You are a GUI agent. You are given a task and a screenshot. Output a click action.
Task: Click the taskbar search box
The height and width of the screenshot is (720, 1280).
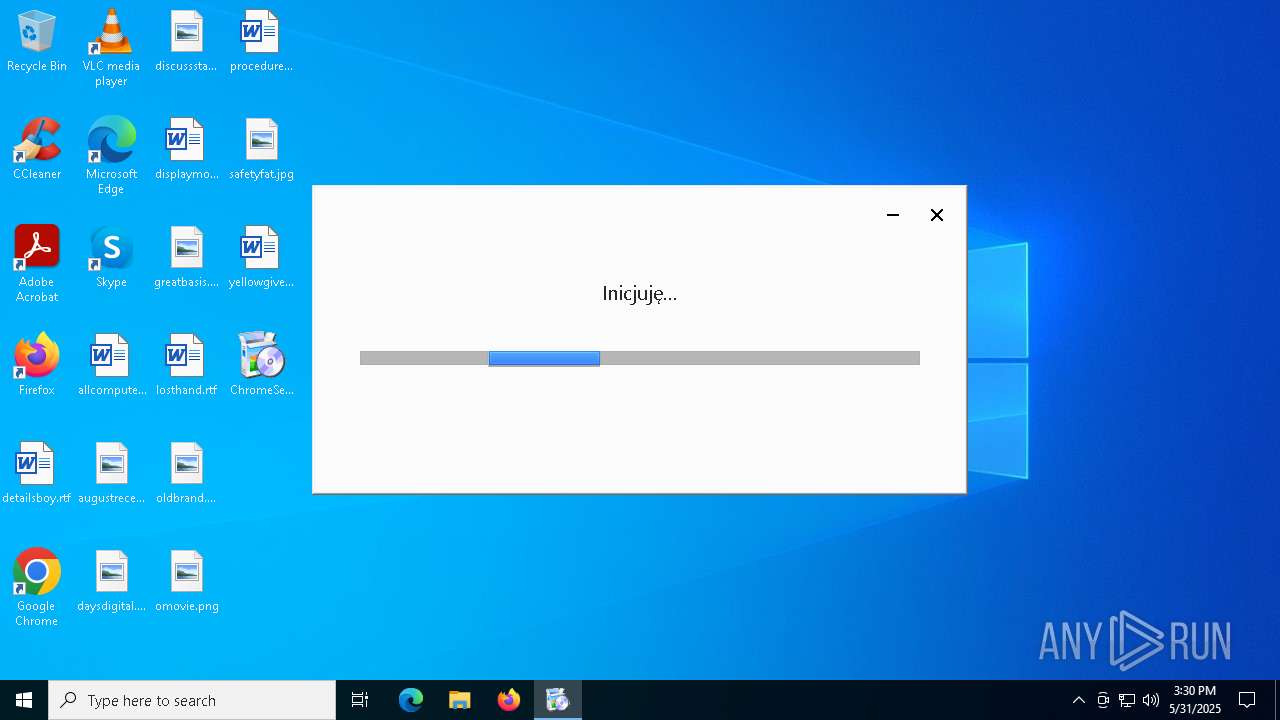coord(192,700)
